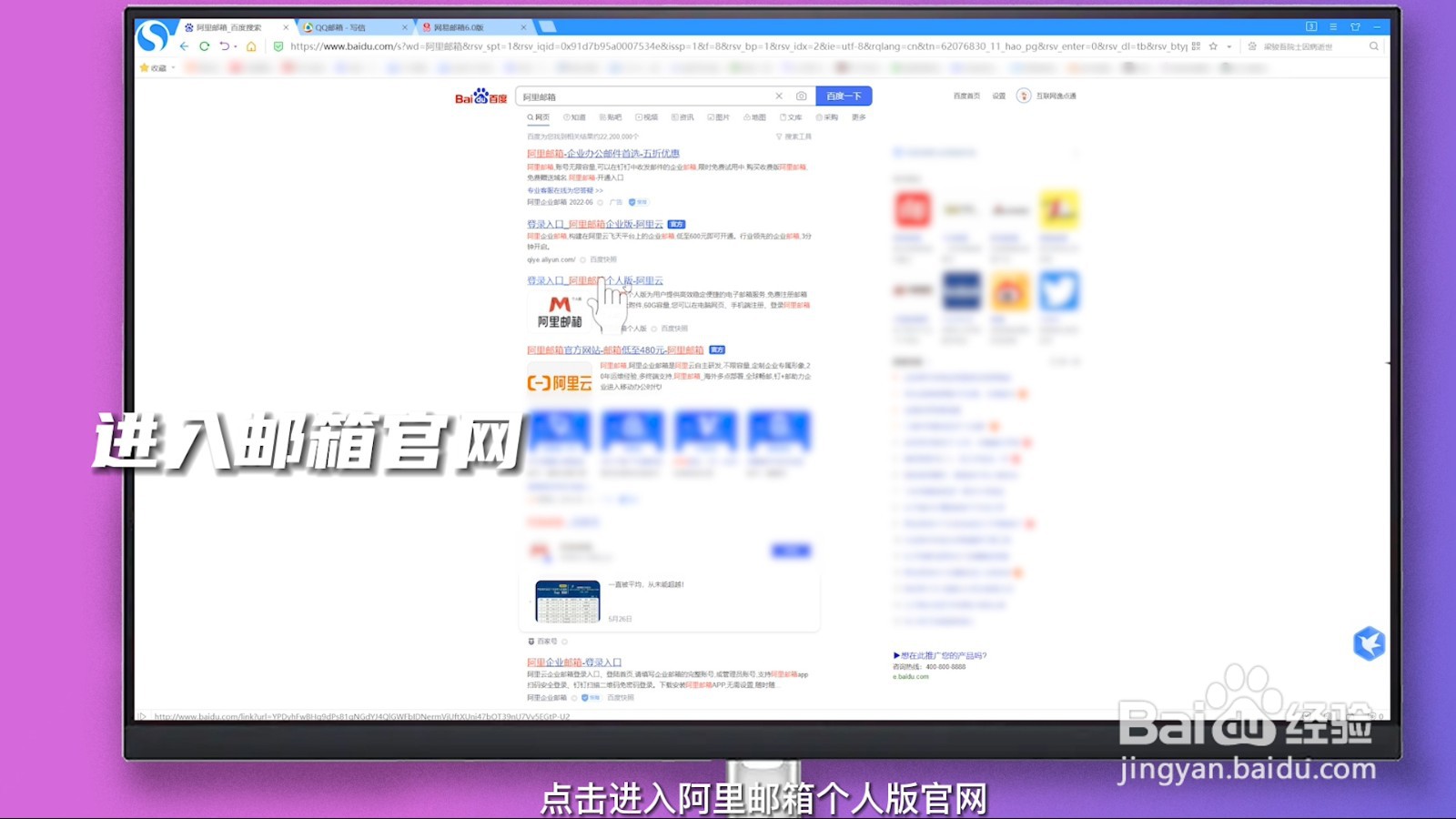Expand the 收藏 favorites dropdown arrow
This screenshot has width=1456, height=819.
[174, 68]
